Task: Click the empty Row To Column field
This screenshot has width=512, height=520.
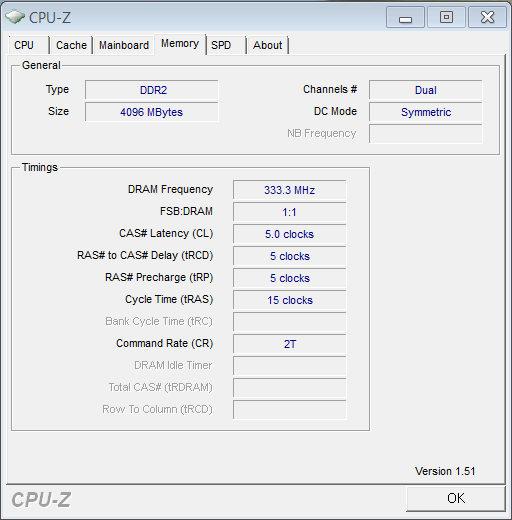Action: tap(290, 410)
